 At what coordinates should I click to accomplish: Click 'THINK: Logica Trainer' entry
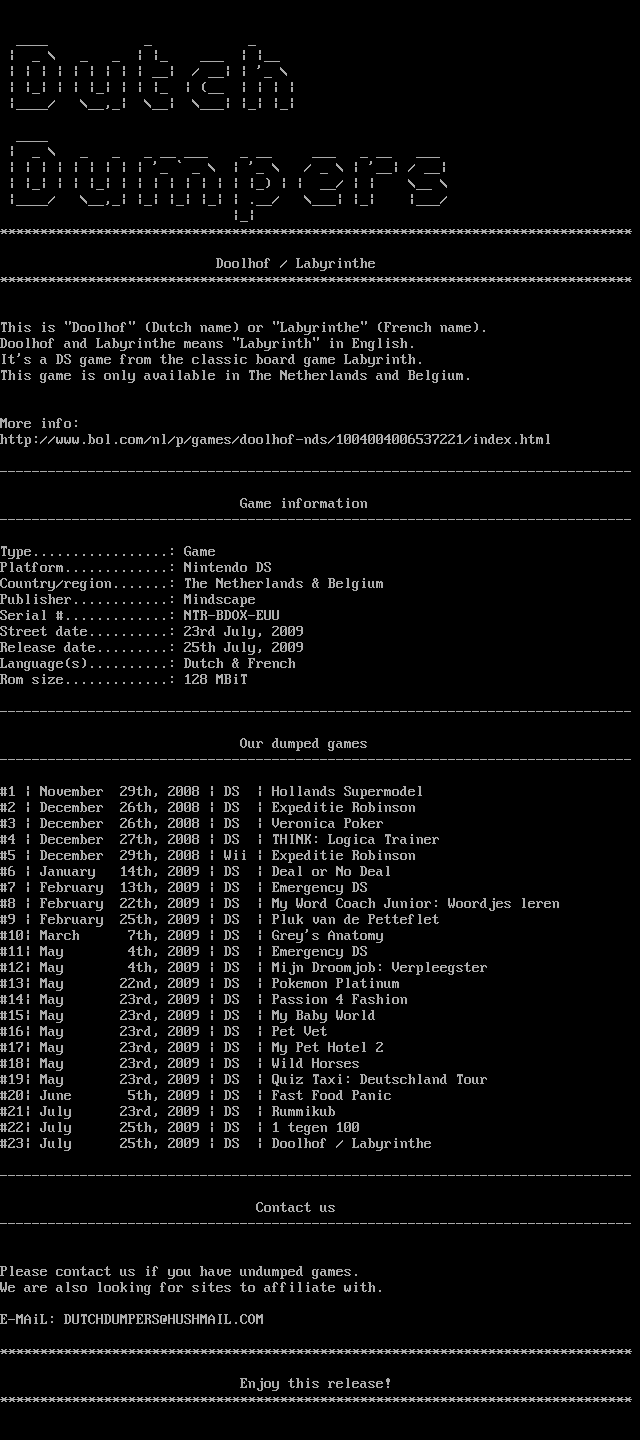[x=356, y=840]
